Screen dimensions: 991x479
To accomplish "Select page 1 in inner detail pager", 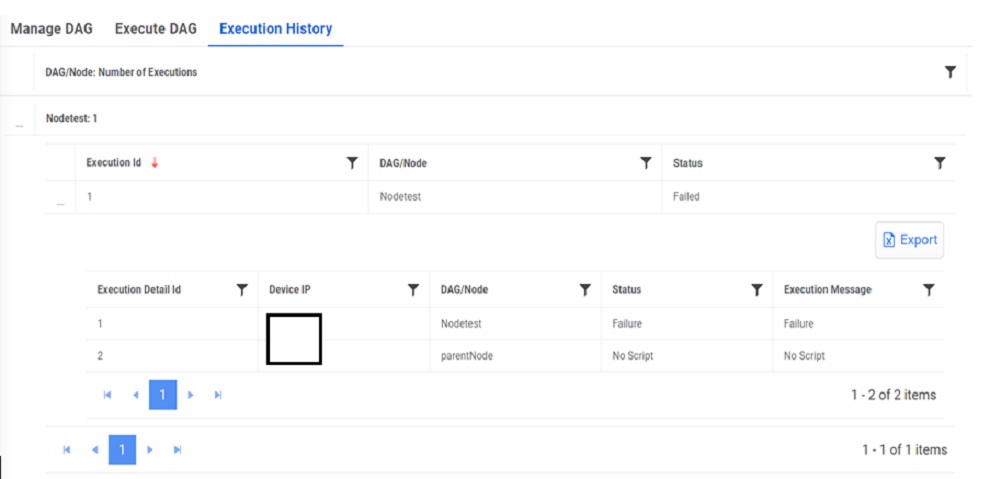I will pos(162,395).
